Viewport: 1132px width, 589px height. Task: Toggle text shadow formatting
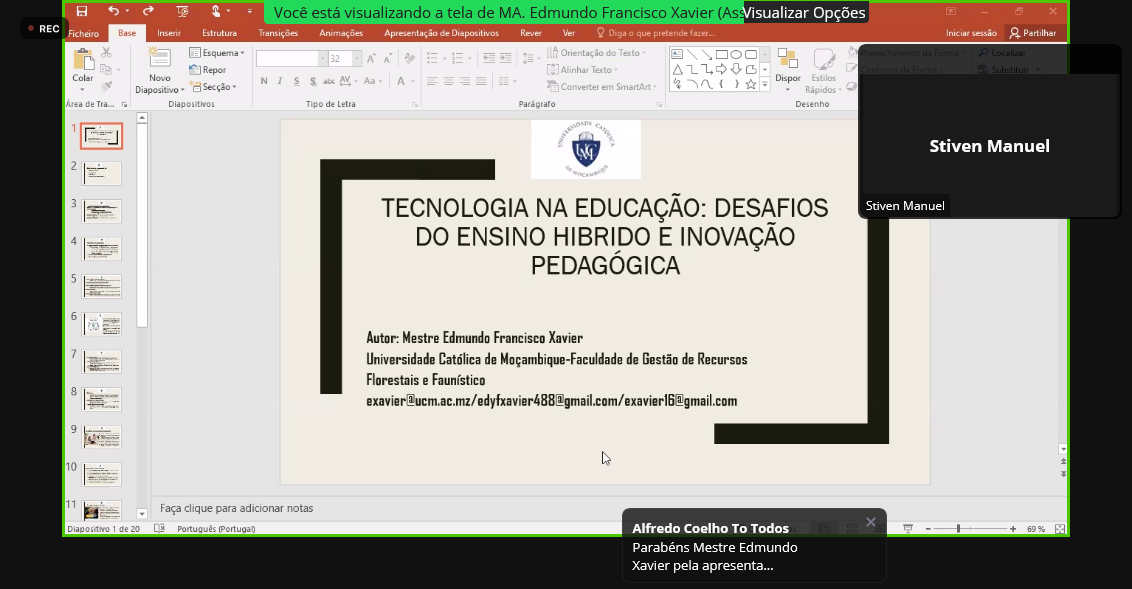tap(313, 81)
